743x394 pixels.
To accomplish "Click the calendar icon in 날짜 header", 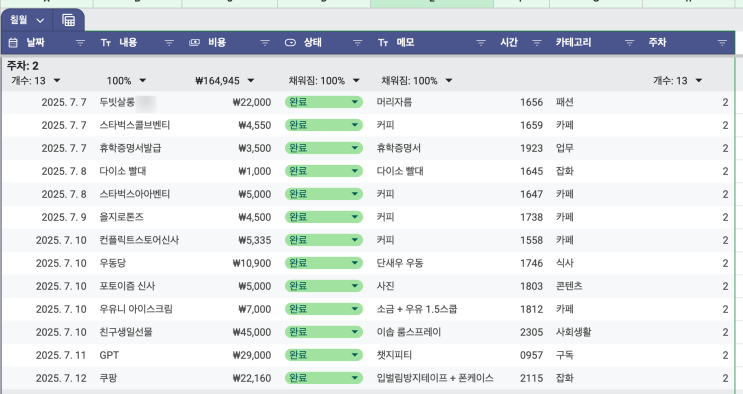I will coord(13,43).
